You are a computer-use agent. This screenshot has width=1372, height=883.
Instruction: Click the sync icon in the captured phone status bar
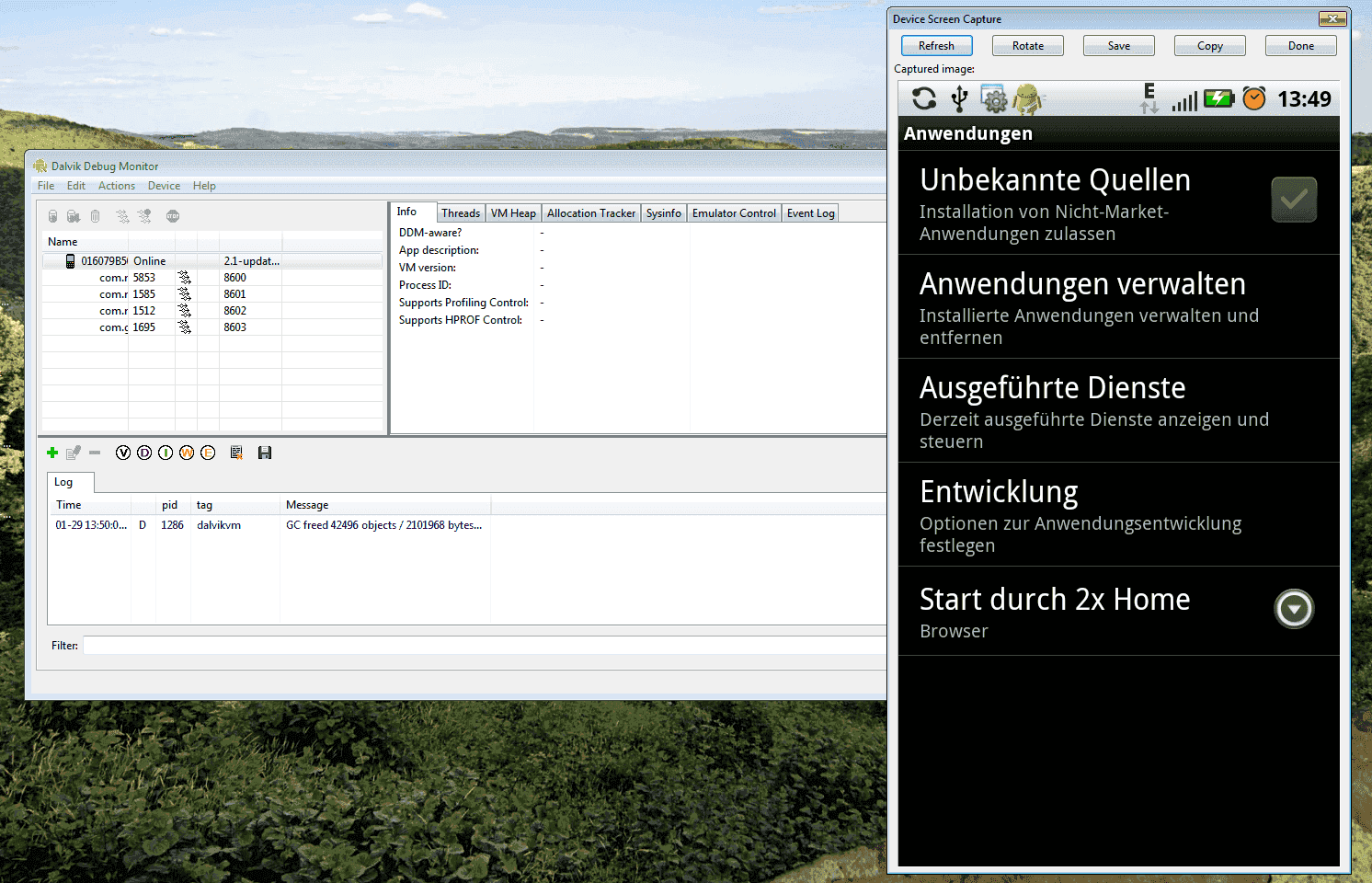924,98
